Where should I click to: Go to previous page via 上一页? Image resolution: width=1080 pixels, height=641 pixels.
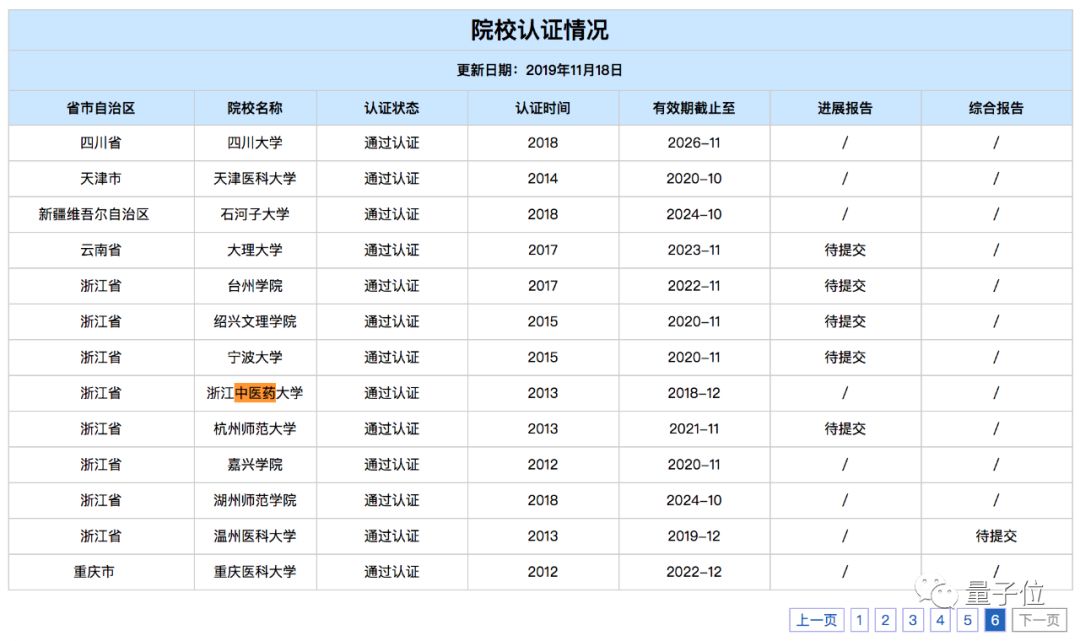[816, 620]
